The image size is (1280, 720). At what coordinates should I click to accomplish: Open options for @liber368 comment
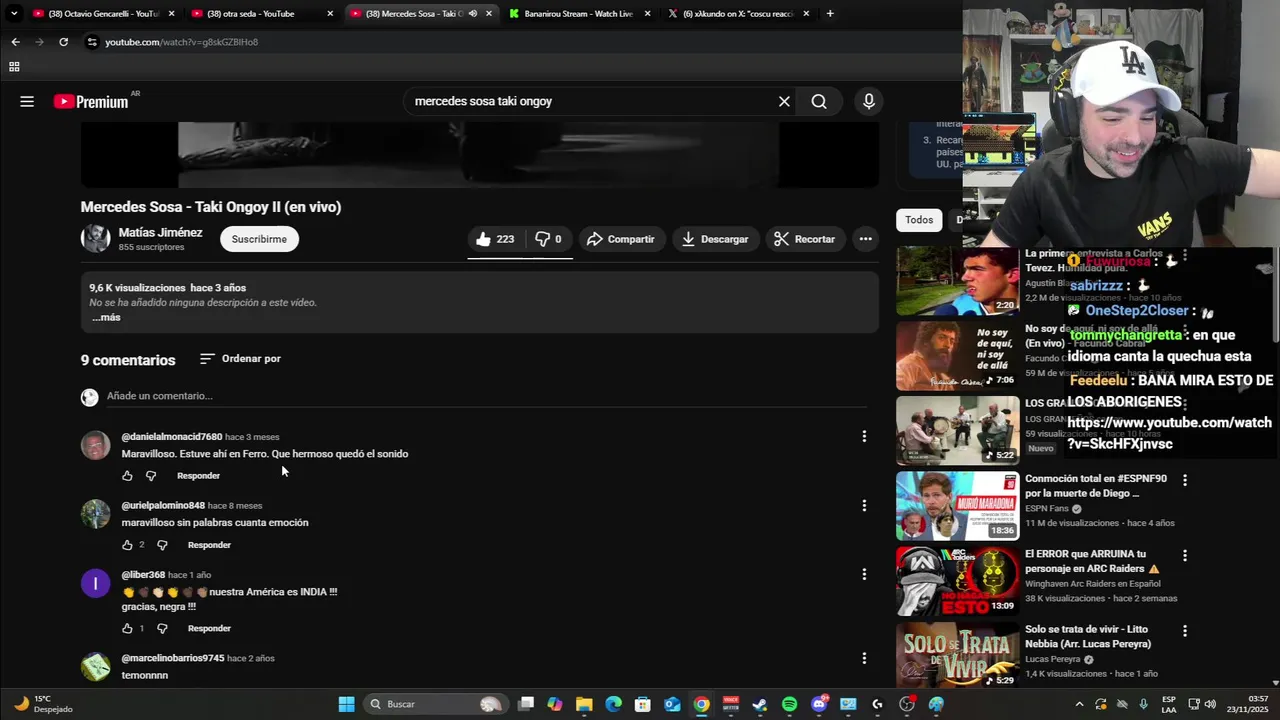864,574
